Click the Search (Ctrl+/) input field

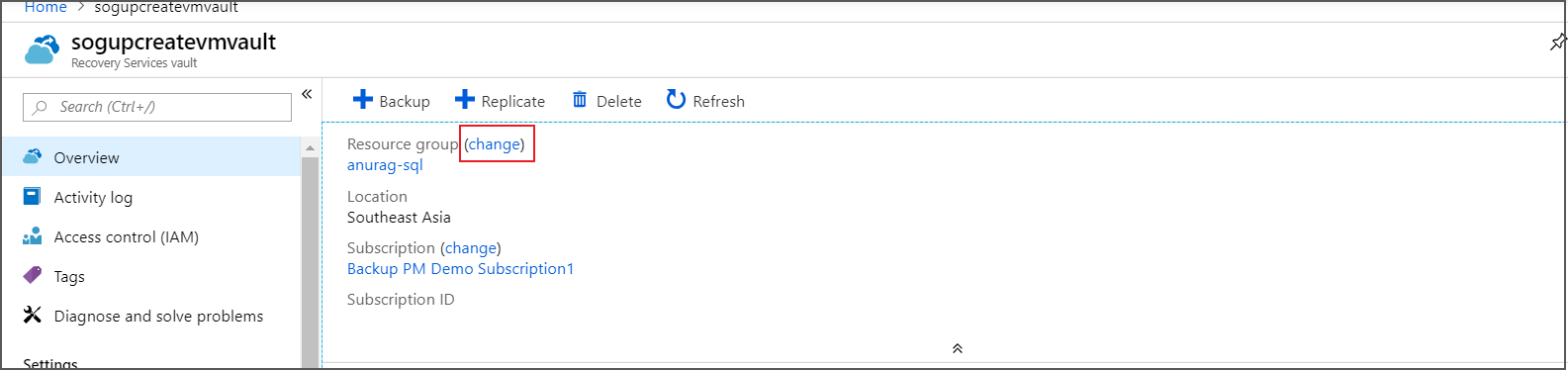157,107
